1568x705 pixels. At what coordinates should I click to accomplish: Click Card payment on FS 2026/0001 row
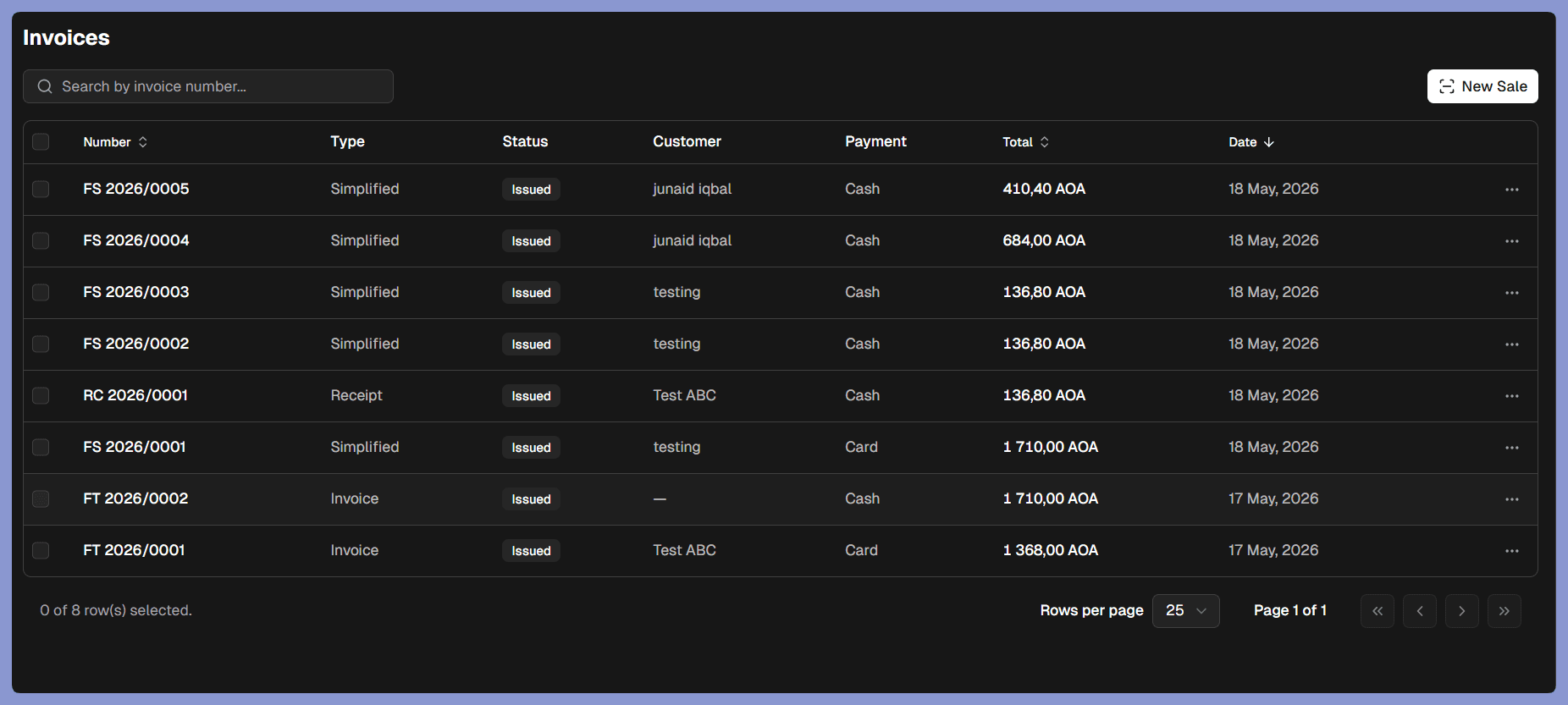coord(861,447)
